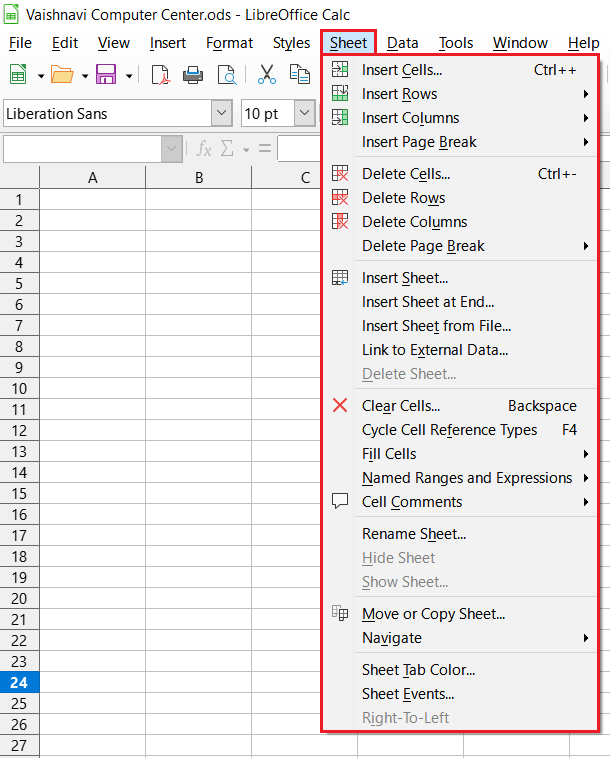The width and height of the screenshot is (610, 758).
Task: Choose Insert Sheet... menu entry
Action: [460, 278]
